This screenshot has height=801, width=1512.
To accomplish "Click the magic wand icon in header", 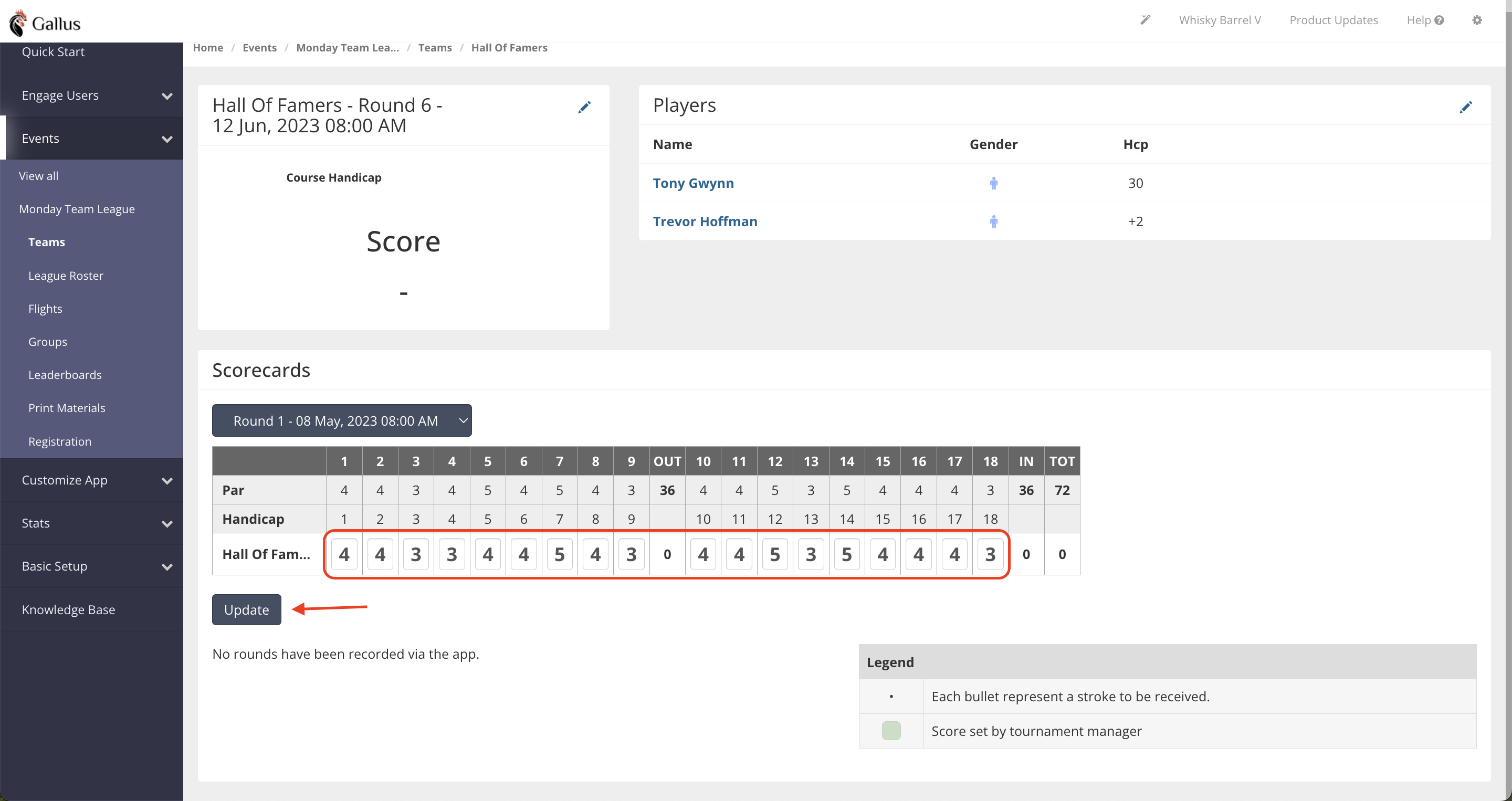I will coord(1145,20).
